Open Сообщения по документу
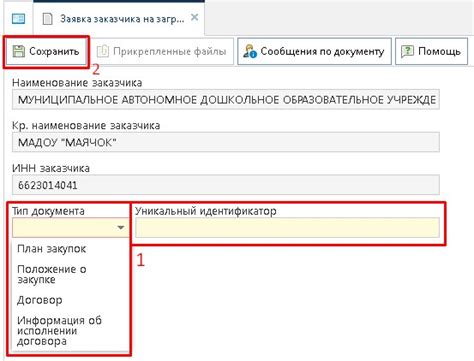This screenshot has width=474, height=361. pyautogui.click(x=314, y=51)
